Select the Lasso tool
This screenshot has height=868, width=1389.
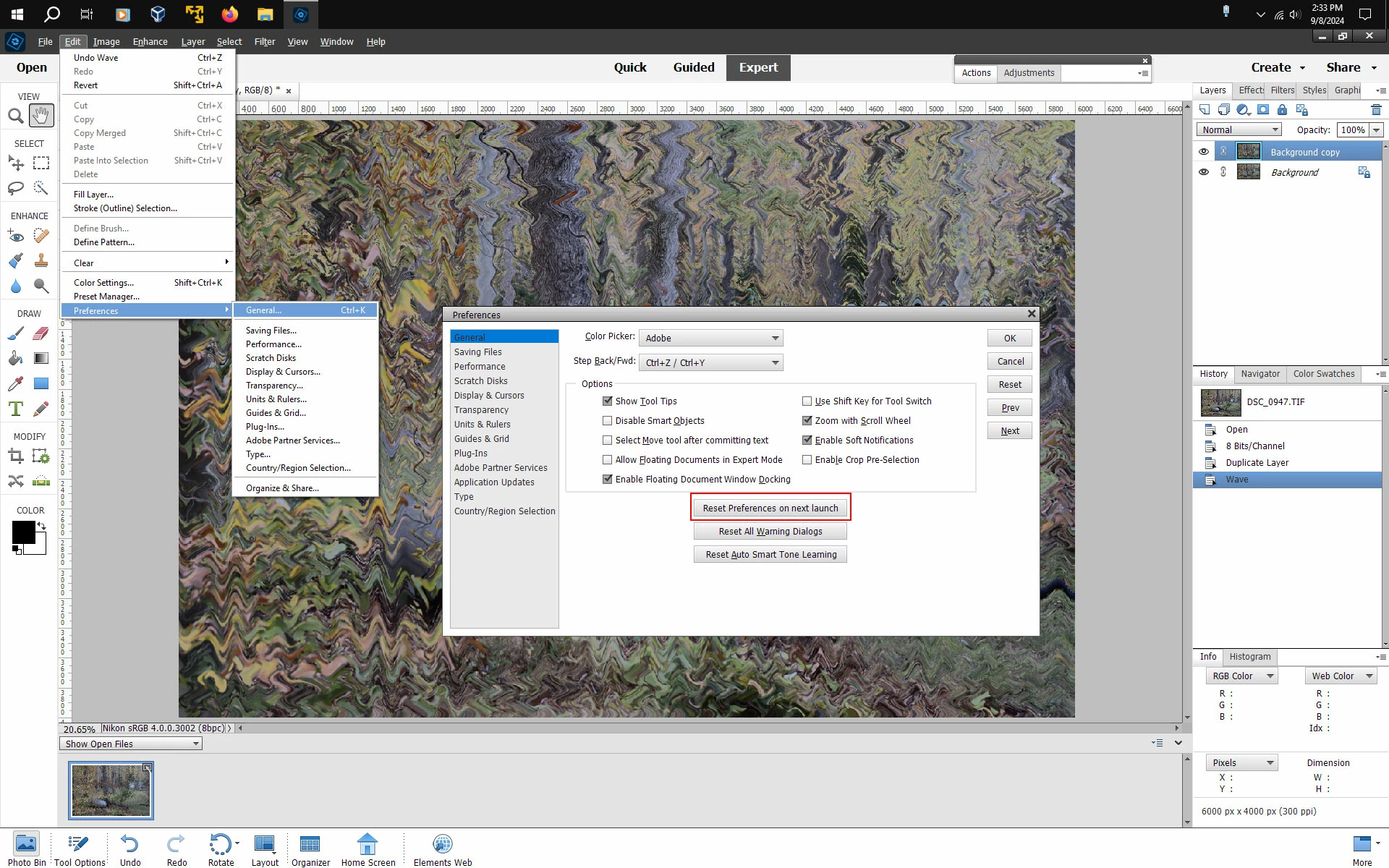(x=15, y=188)
